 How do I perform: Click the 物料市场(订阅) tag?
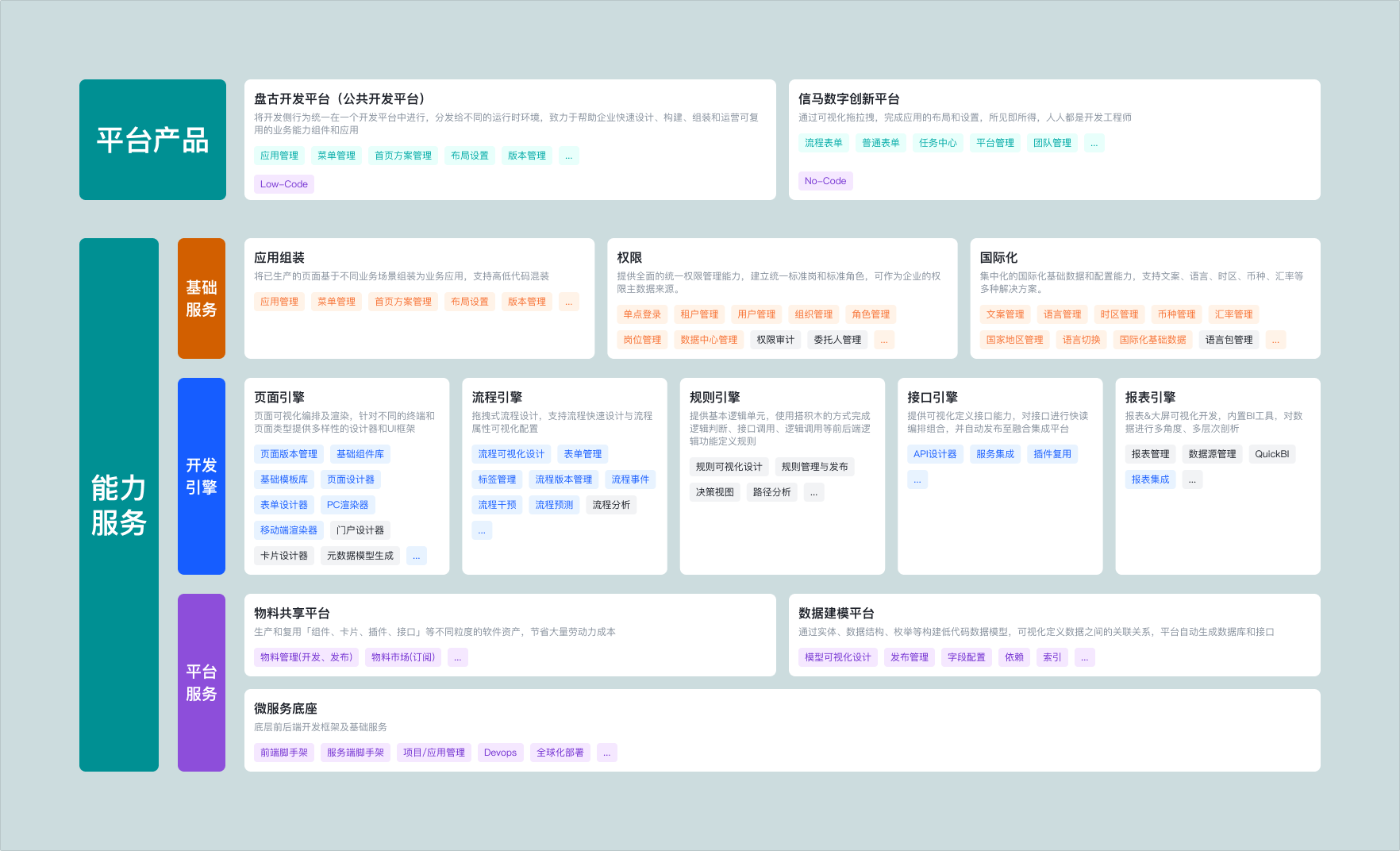point(403,657)
